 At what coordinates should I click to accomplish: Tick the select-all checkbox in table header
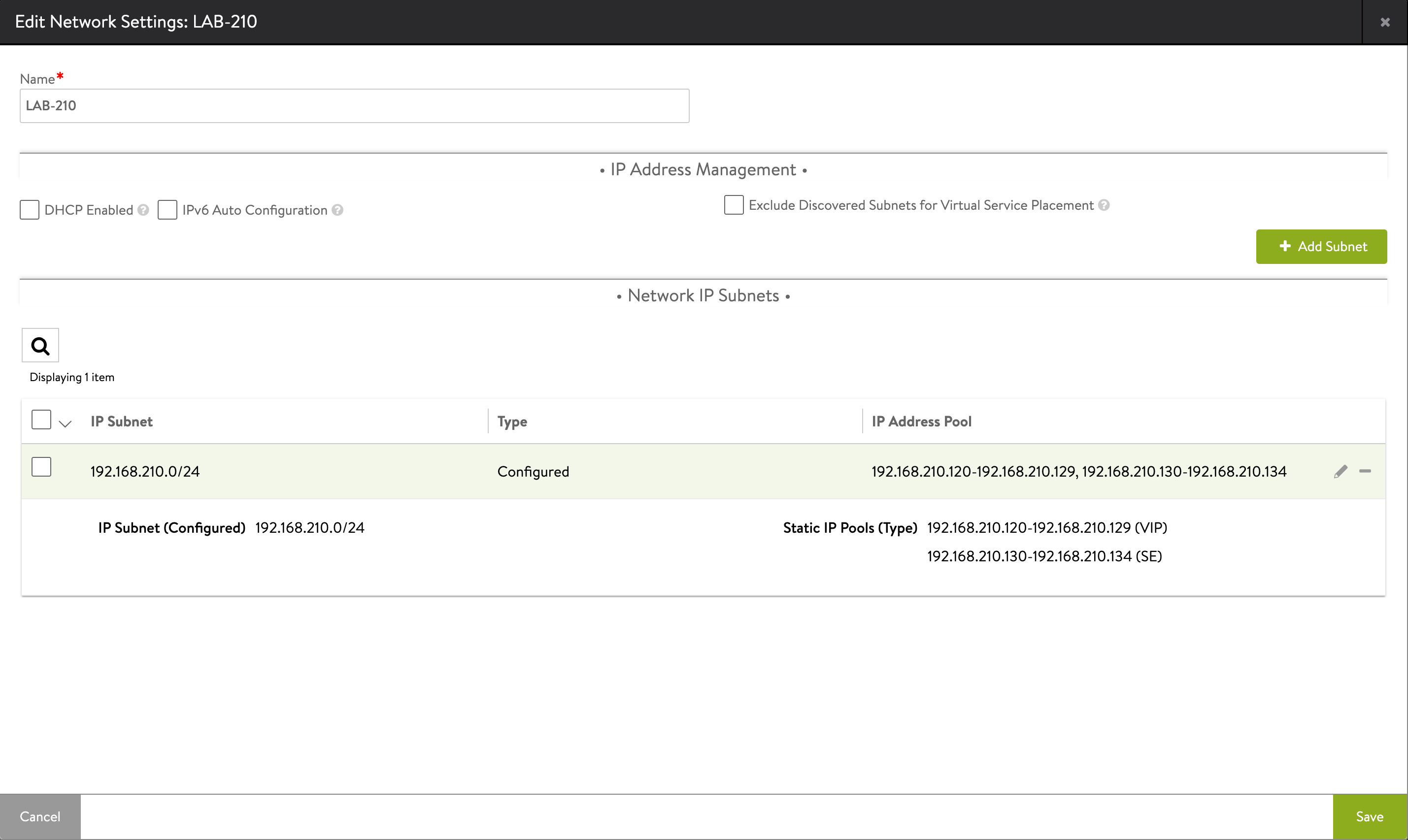tap(41, 420)
